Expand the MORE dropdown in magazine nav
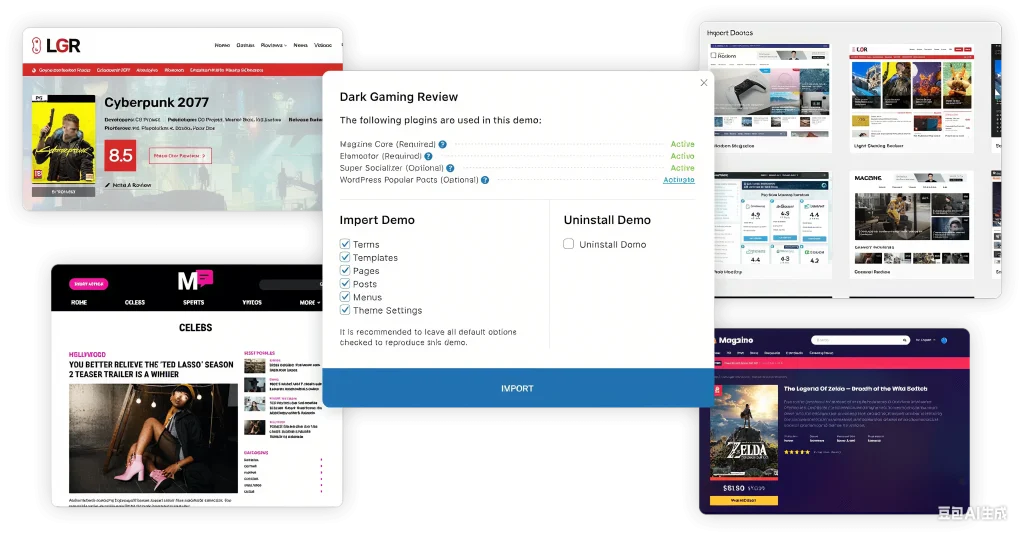Image resolution: width=1024 pixels, height=537 pixels. coord(310,302)
